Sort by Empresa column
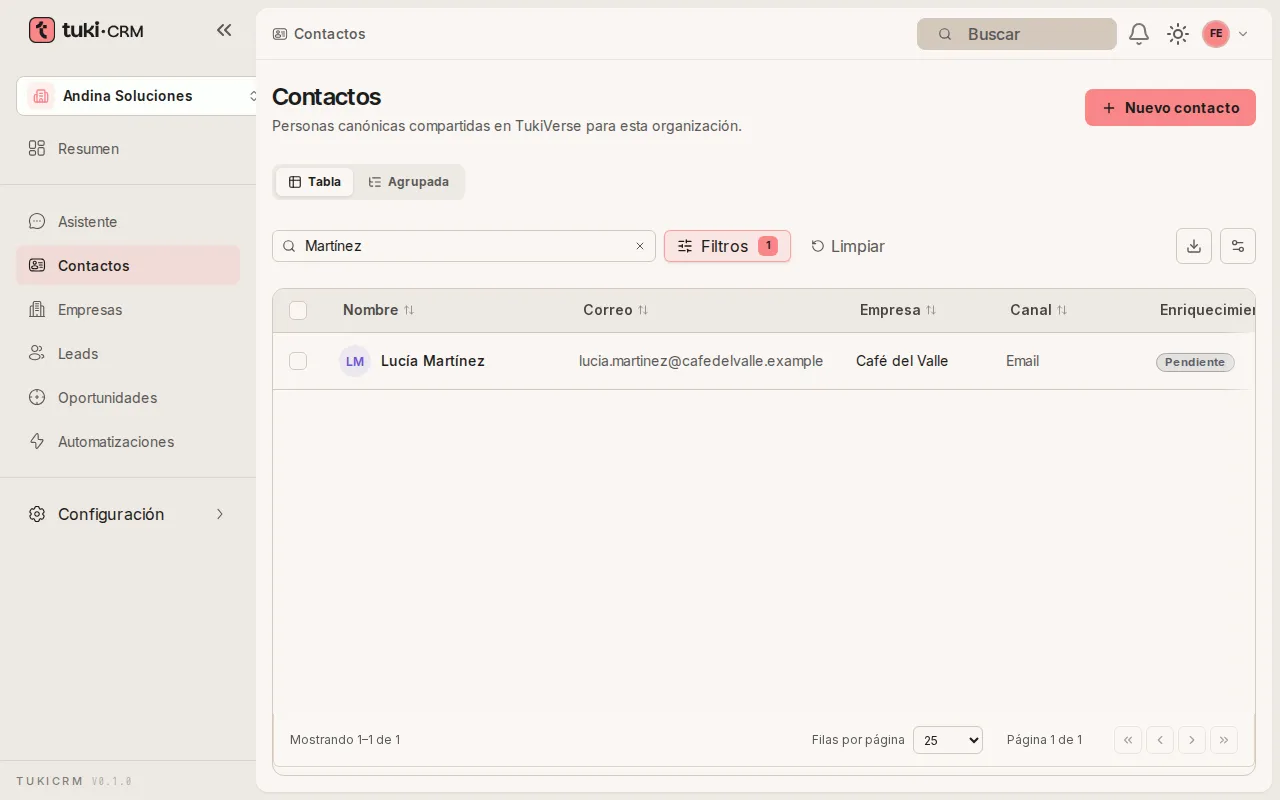Viewport: 1280px width, 800px height. click(x=898, y=310)
